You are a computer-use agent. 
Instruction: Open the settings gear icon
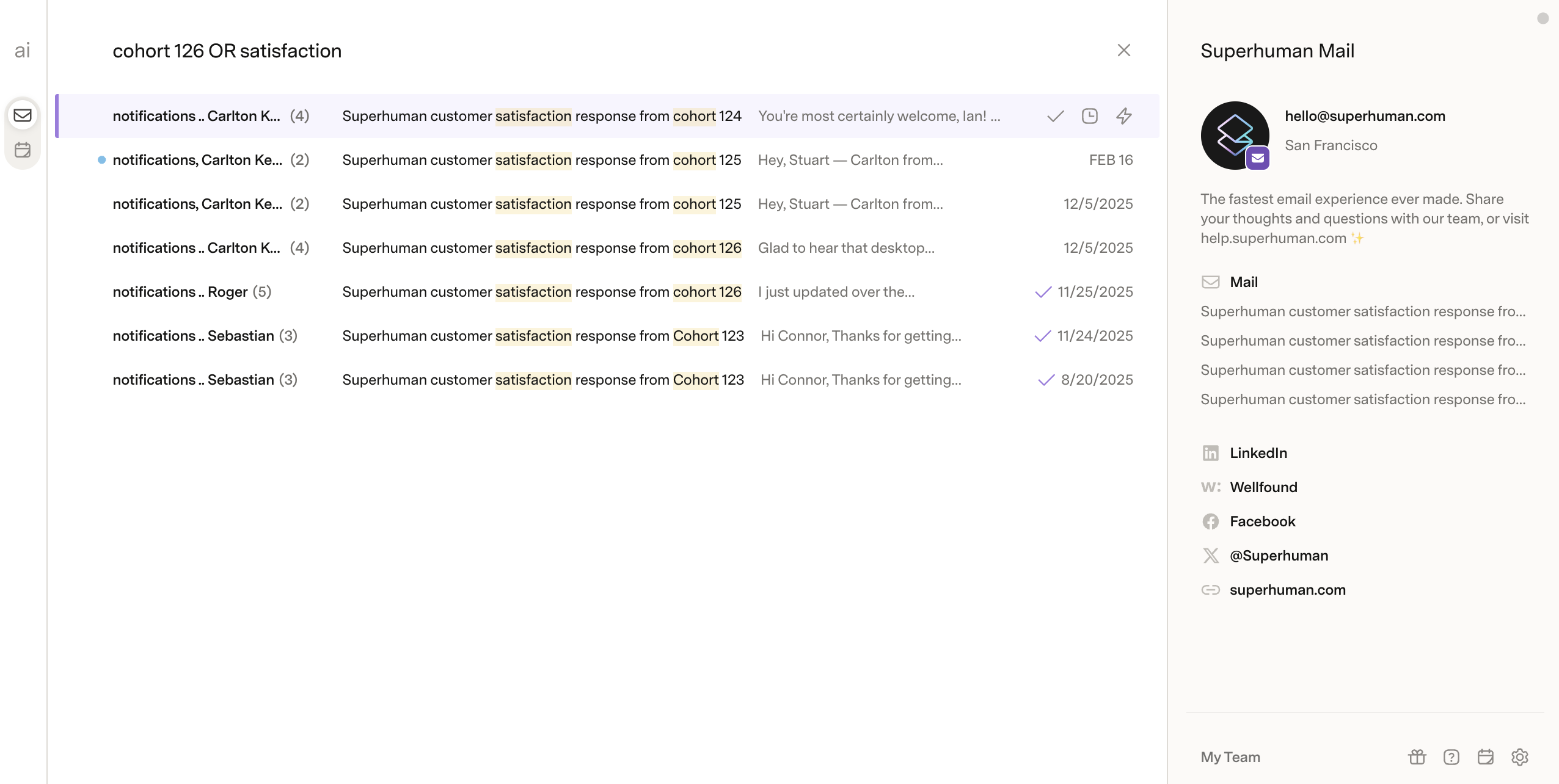pyautogui.click(x=1520, y=757)
